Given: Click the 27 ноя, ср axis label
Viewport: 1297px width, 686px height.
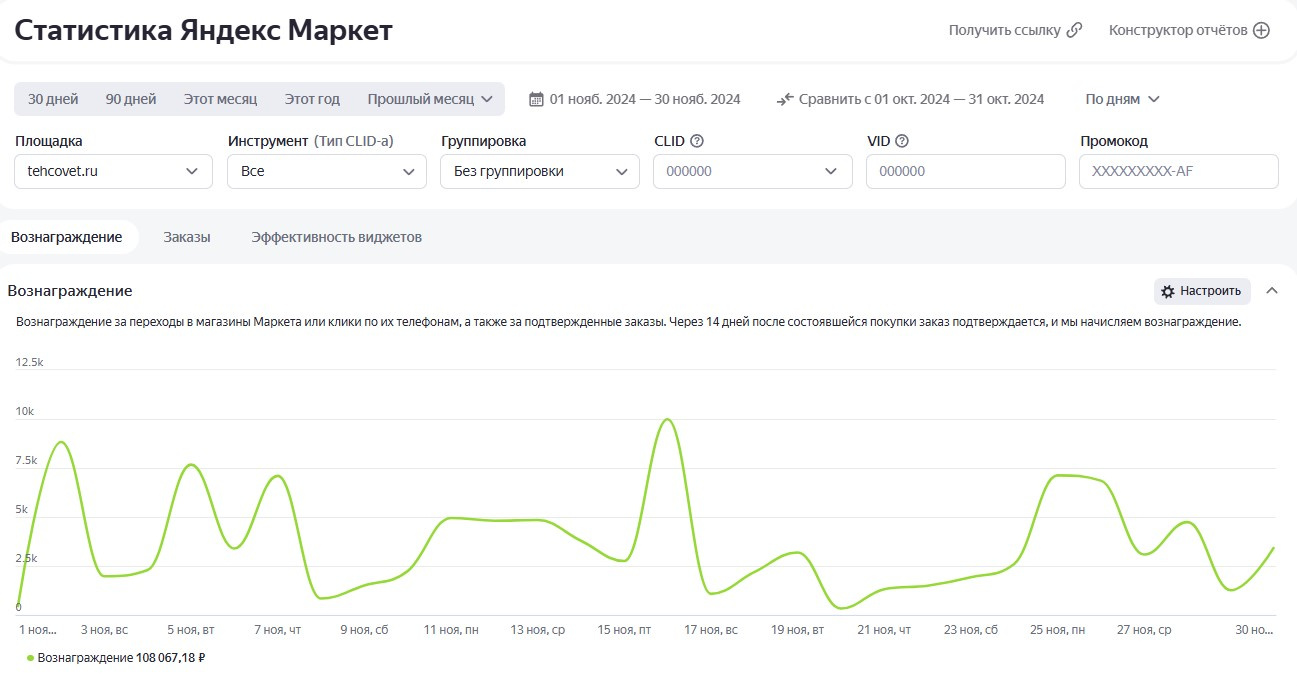Looking at the screenshot, I should pyautogui.click(x=1144, y=630).
